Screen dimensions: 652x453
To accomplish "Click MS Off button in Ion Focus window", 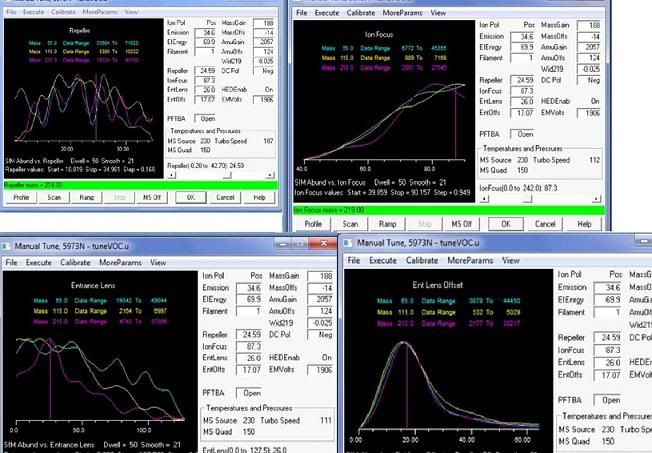I will pos(461,224).
